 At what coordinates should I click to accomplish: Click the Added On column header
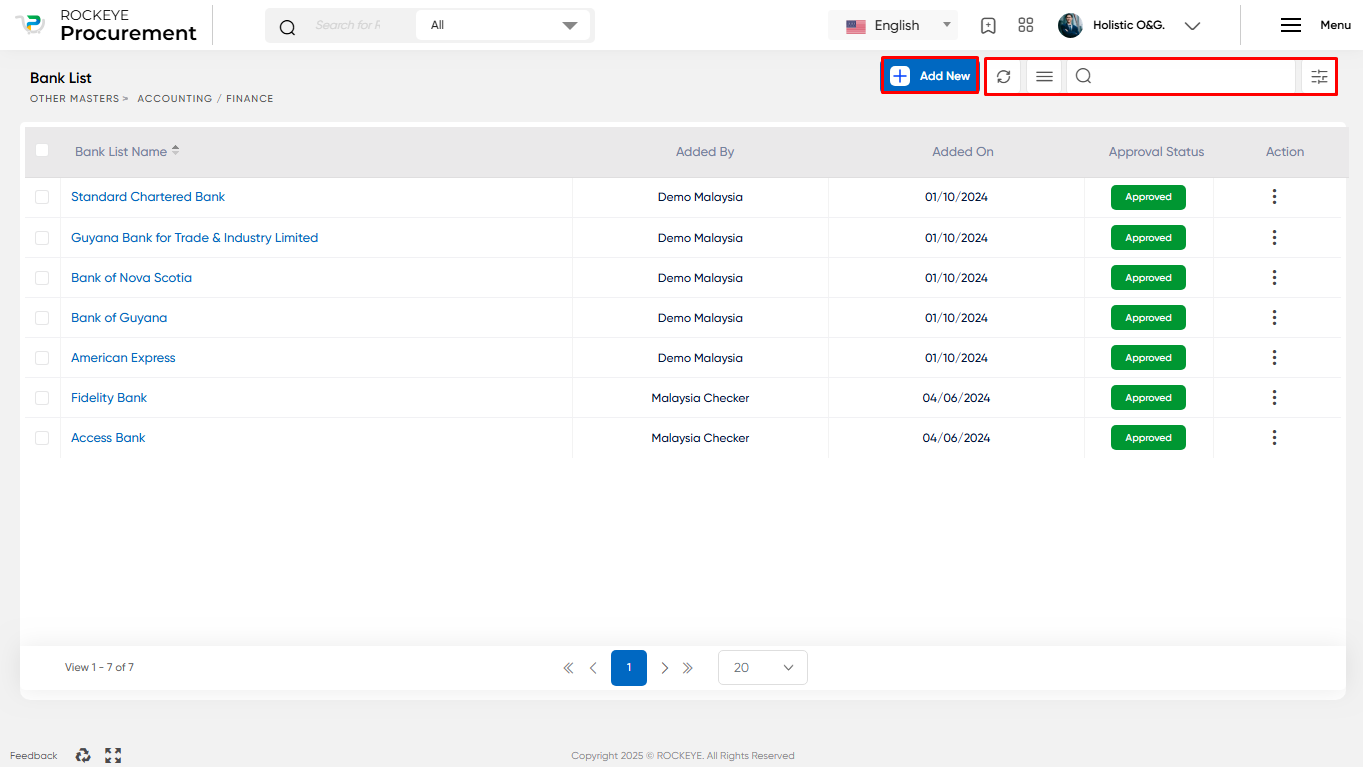point(963,152)
